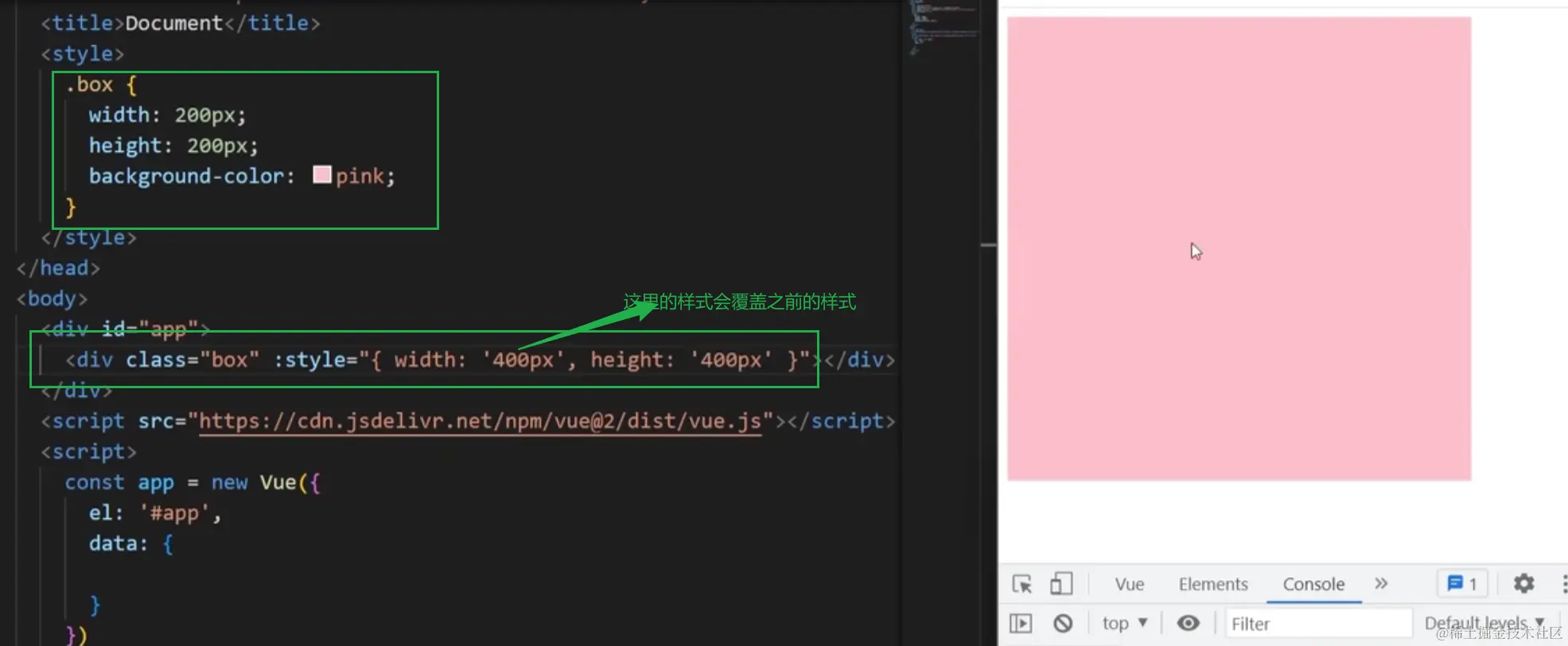Click the 'const app = new Vue({' line
Image resolution: width=1568 pixels, height=646 pixels.
[x=193, y=483]
